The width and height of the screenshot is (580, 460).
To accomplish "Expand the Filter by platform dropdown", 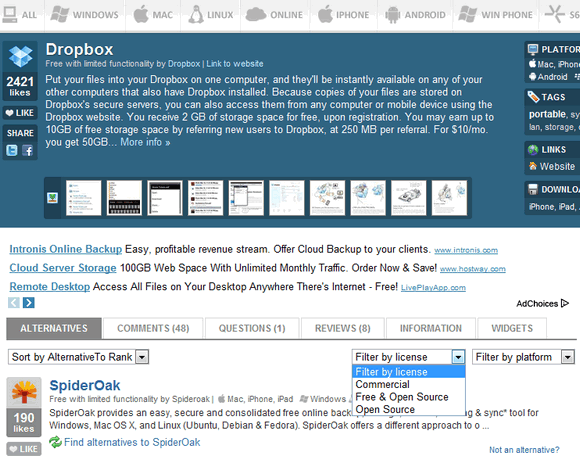I will click(523, 357).
